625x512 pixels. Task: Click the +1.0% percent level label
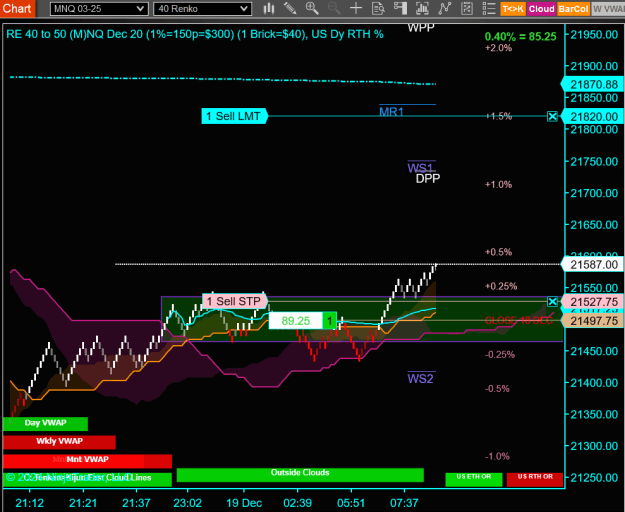pyautogui.click(x=498, y=184)
